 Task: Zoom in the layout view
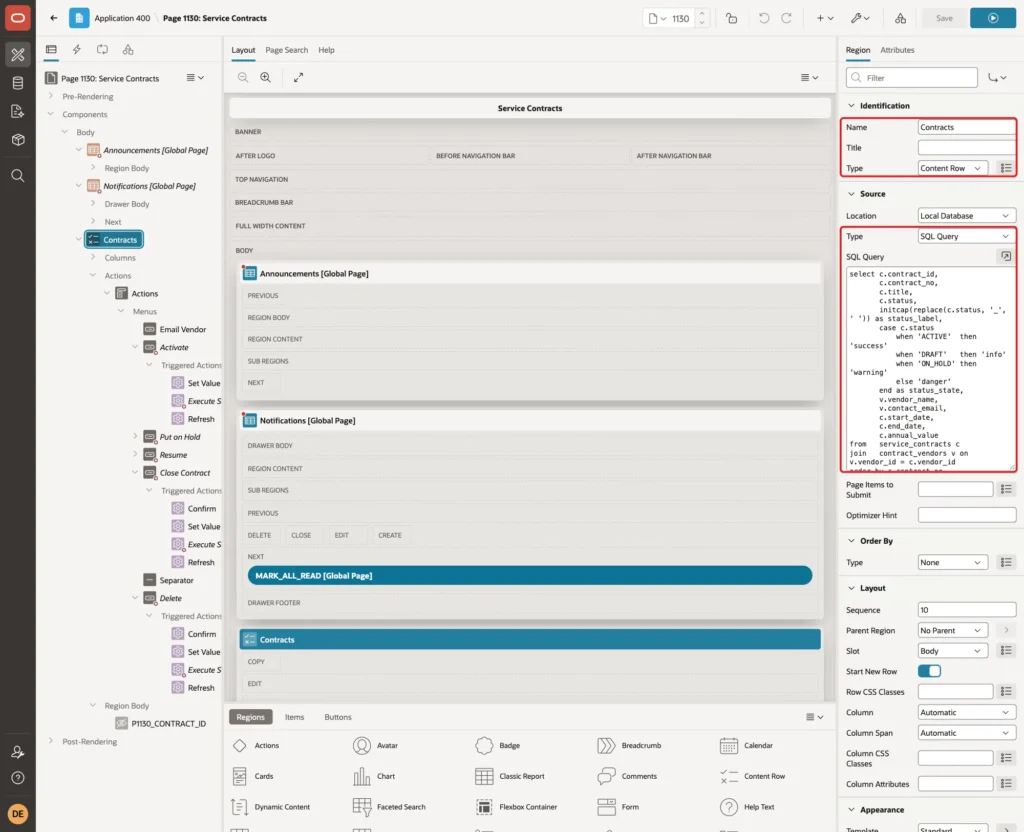click(x=266, y=77)
